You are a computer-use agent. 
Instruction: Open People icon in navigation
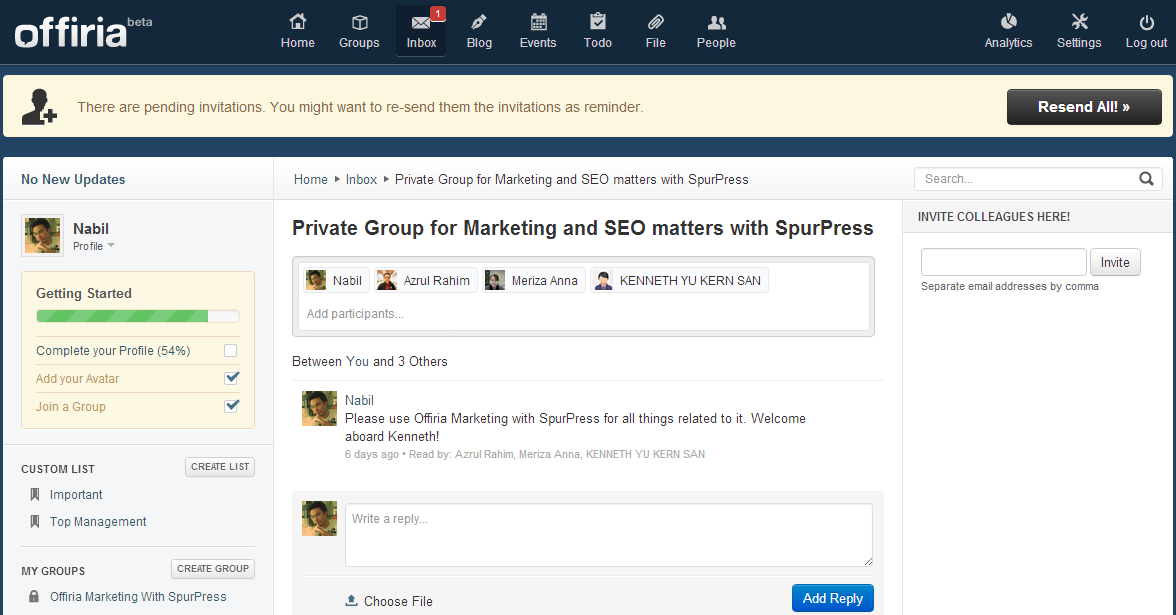tap(716, 22)
